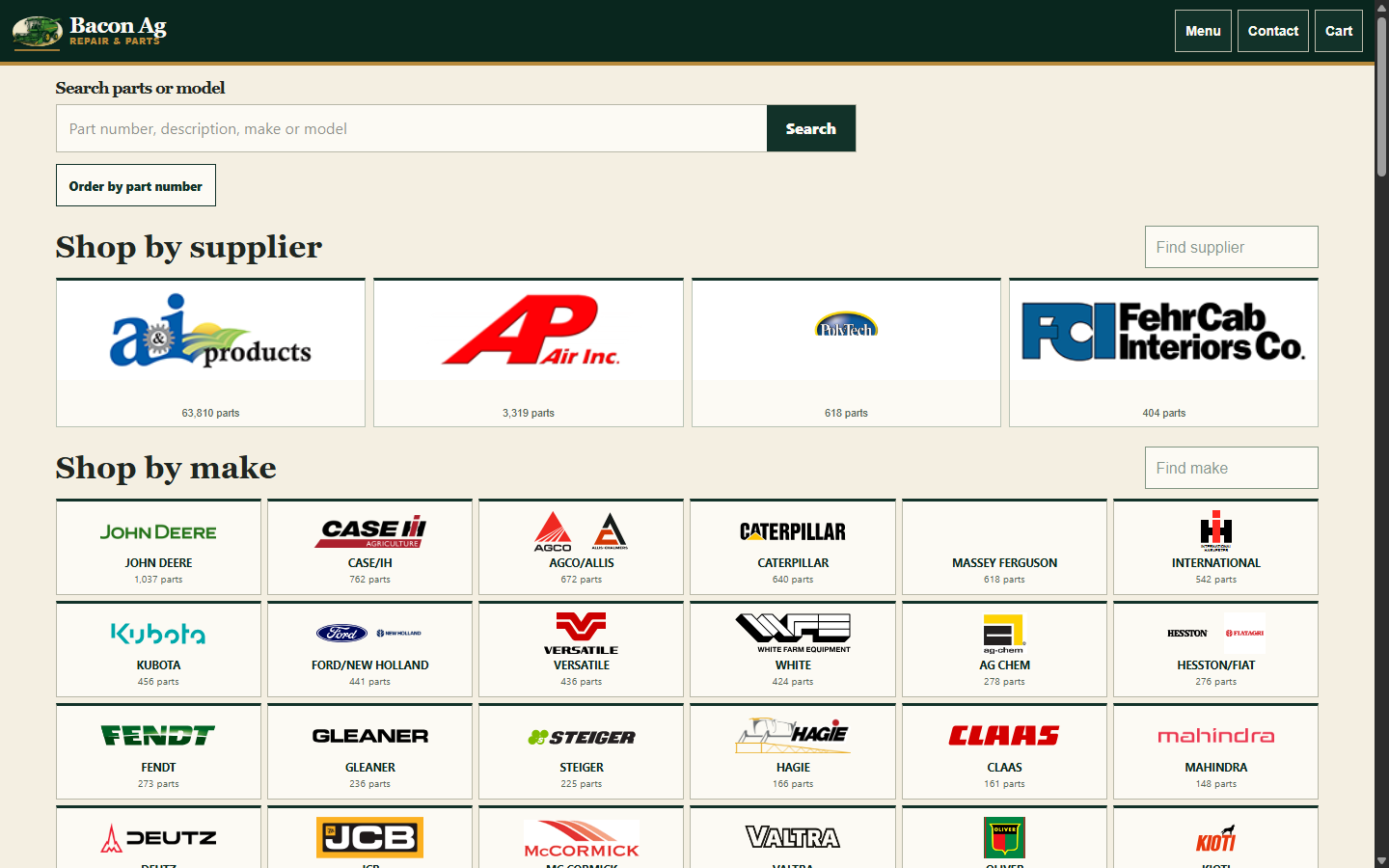Open the Steiger make card

(x=582, y=751)
